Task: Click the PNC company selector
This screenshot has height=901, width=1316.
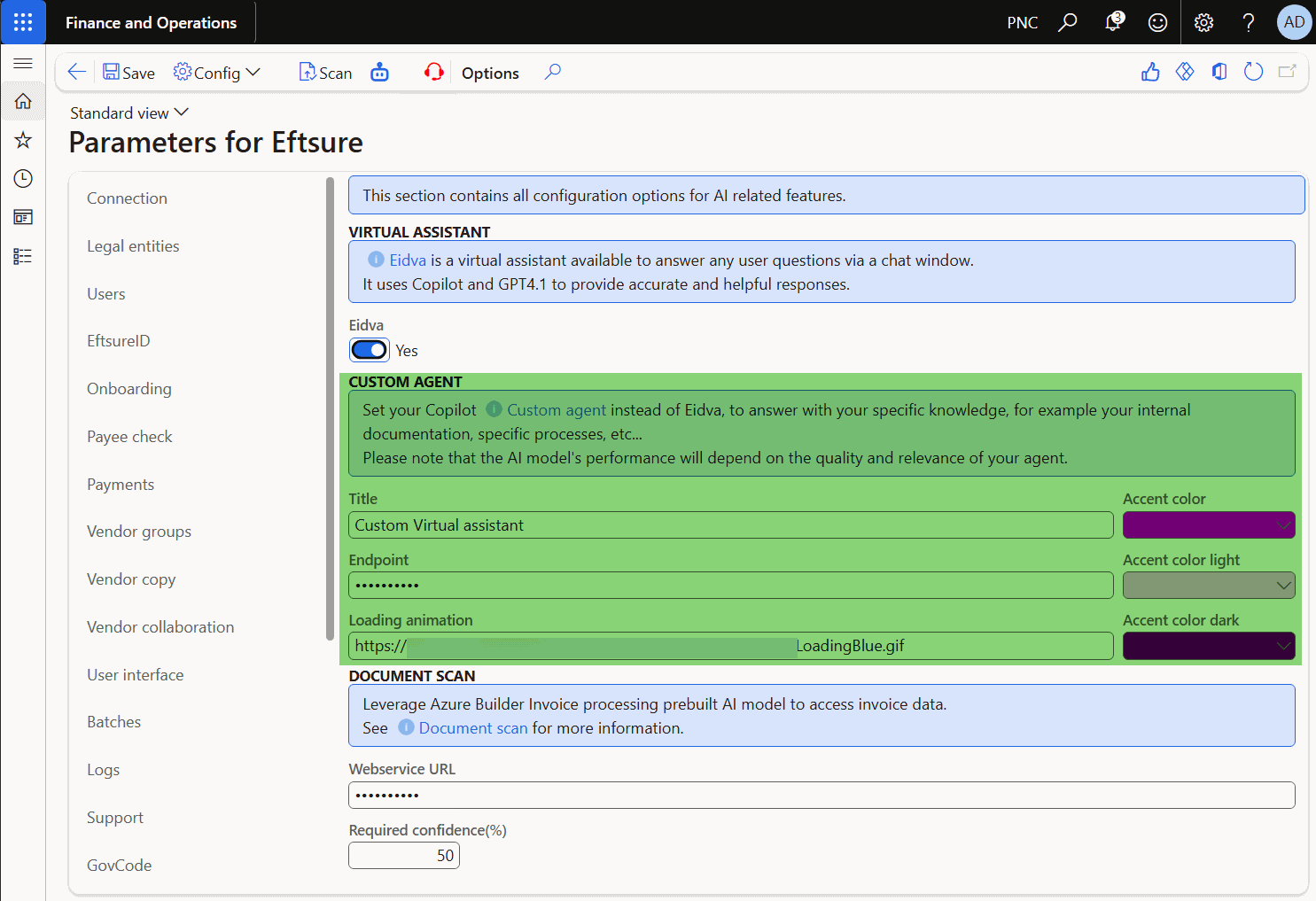Action: click(x=1022, y=22)
